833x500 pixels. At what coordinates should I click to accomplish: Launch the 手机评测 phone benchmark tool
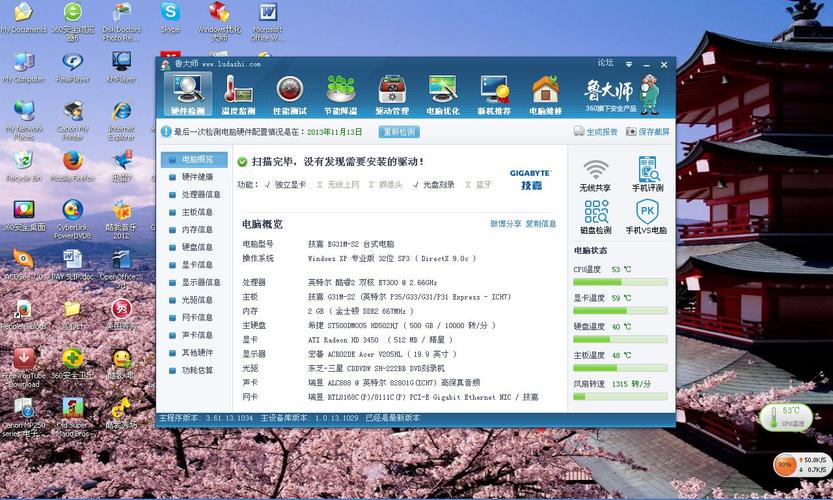click(x=647, y=175)
